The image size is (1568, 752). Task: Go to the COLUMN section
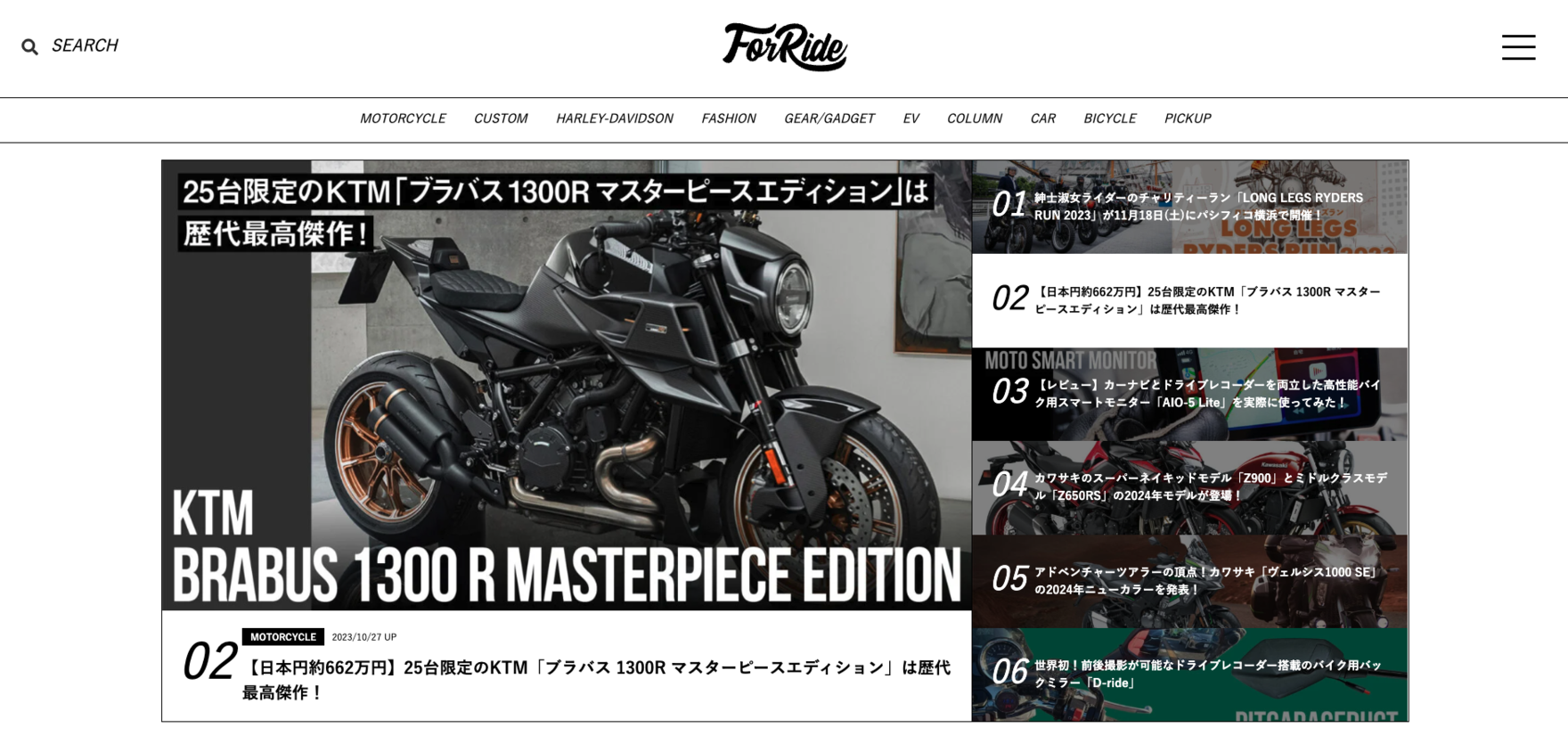point(975,119)
